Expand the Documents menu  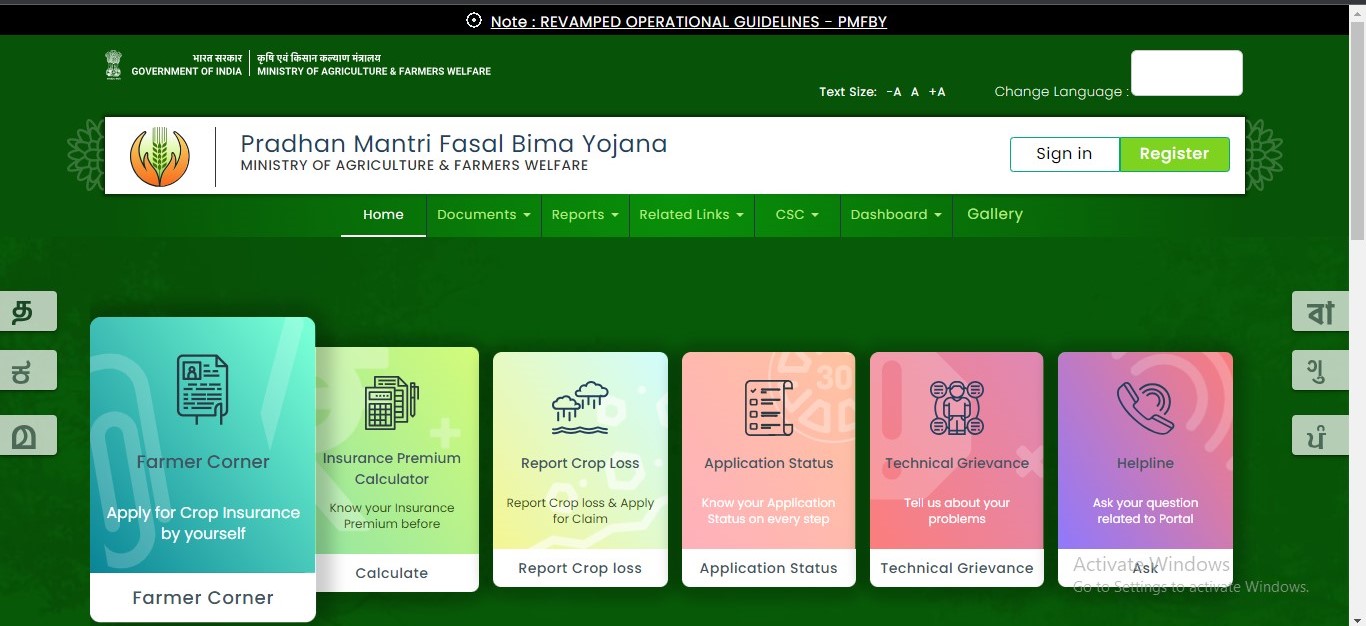pos(484,215)
